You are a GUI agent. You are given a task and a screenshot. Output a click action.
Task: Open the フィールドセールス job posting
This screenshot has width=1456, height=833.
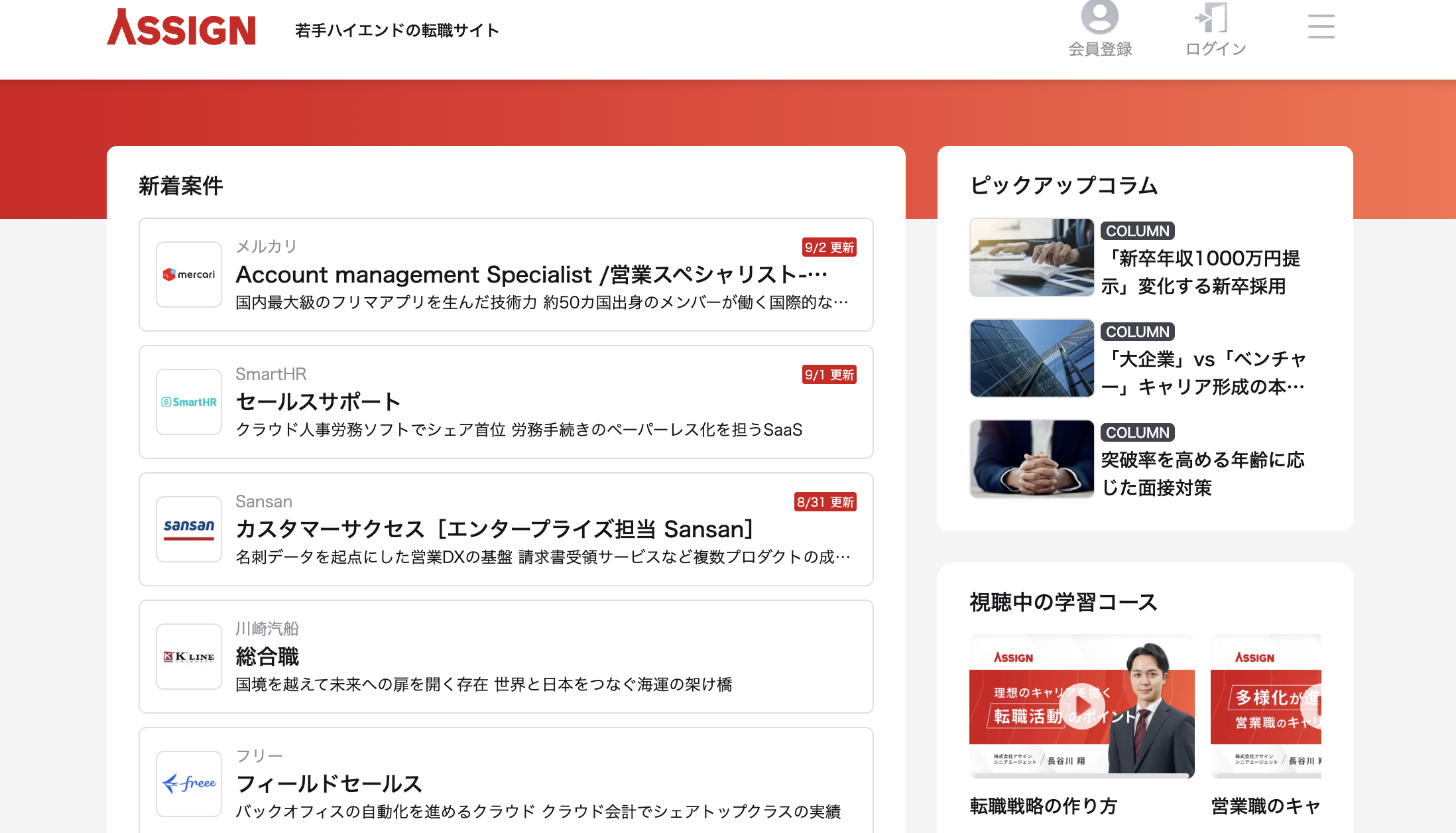[x=330, y=784]
